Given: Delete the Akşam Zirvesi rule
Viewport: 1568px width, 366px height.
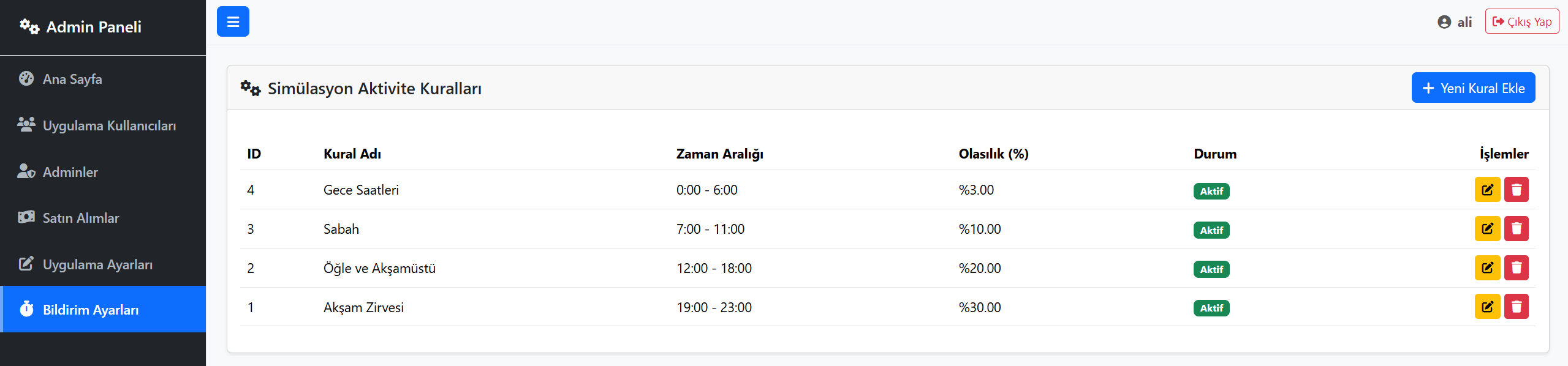Looking at the screenshot, I should click(x=1517, y=307).
